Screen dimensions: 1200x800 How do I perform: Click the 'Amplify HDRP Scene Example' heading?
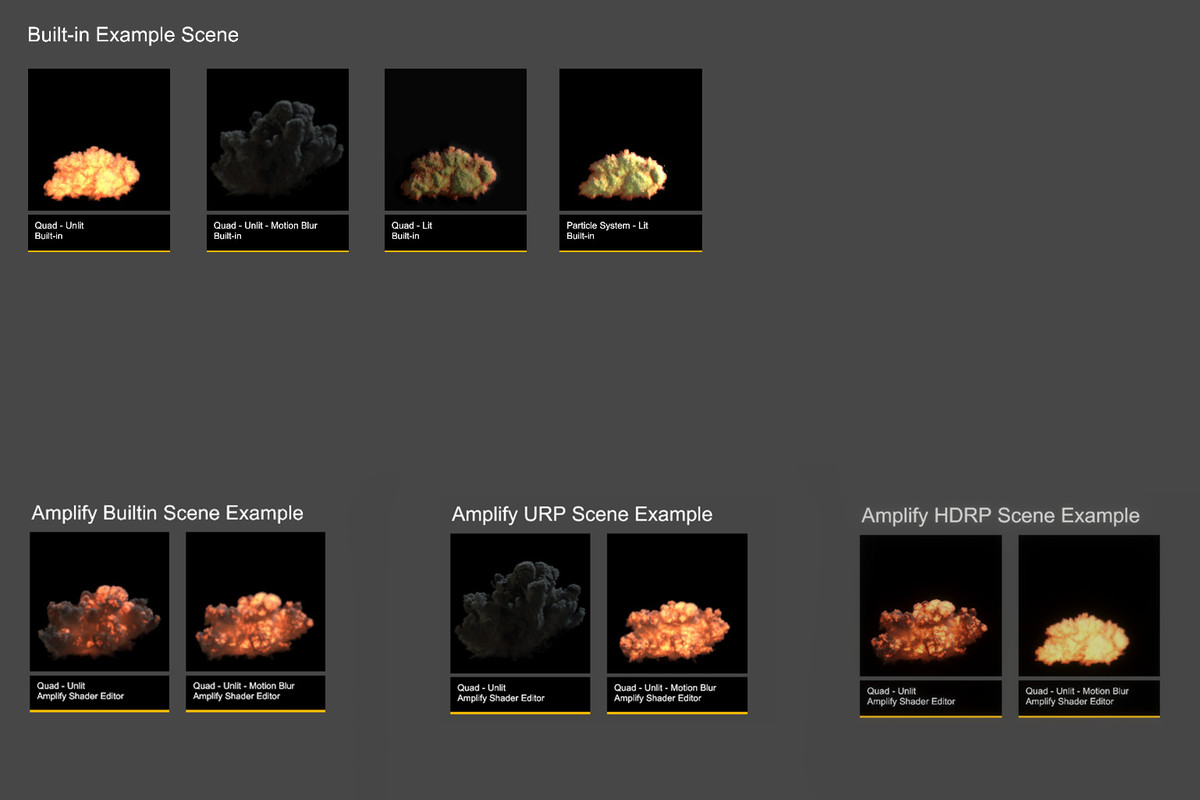pos(1000,516)
